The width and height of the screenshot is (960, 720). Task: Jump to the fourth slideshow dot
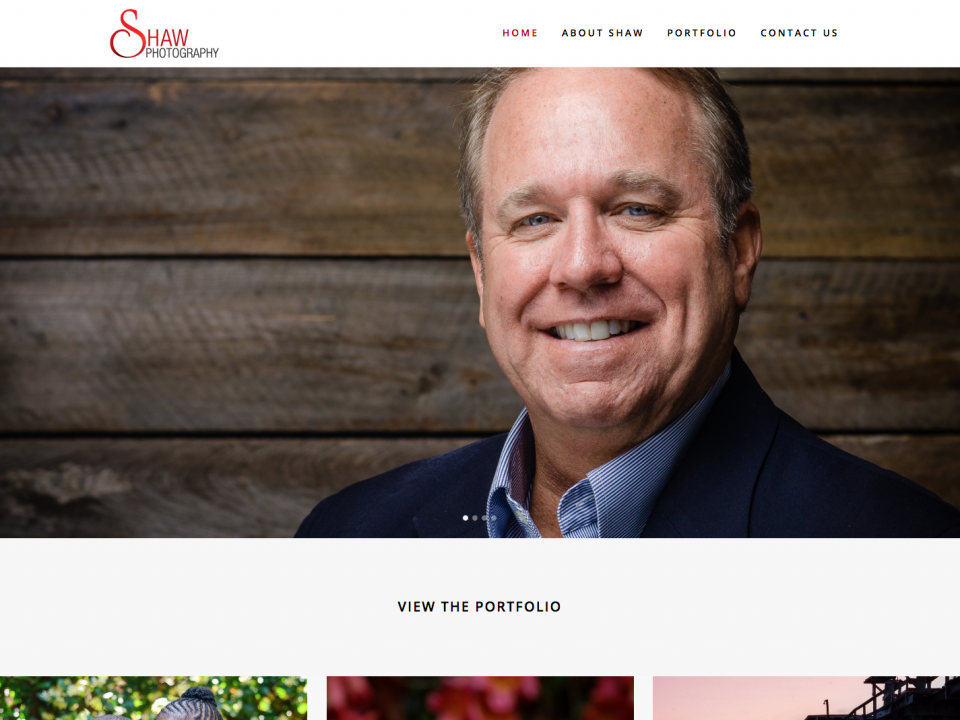click(x=493, y=518)
